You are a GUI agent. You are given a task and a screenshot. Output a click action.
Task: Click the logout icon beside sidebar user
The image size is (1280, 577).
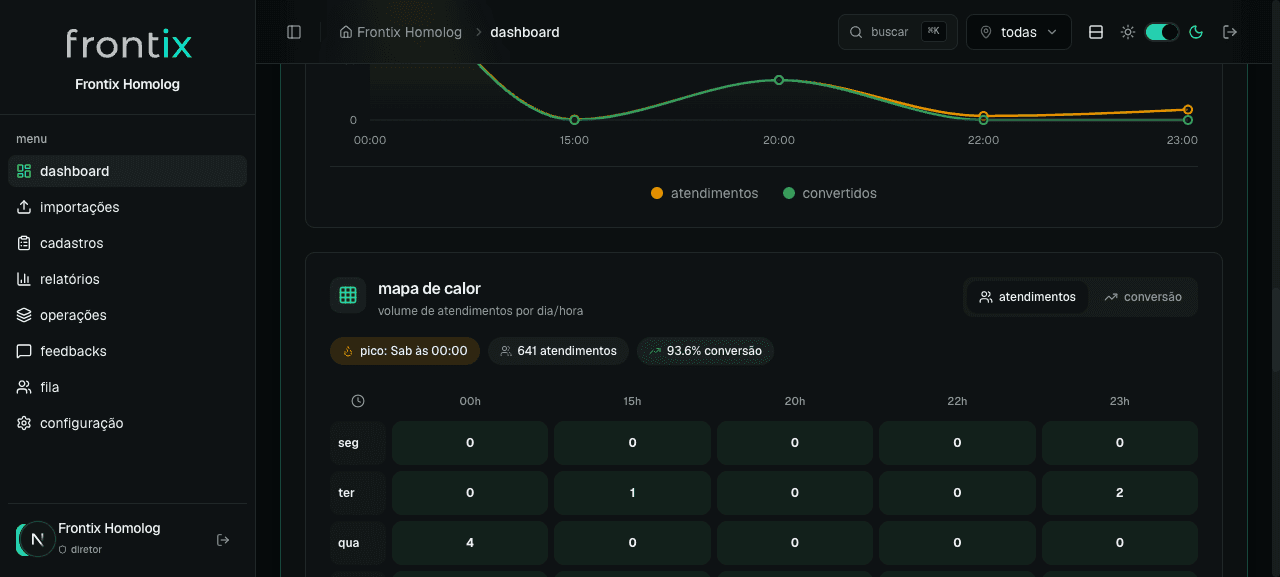point(223,540)
